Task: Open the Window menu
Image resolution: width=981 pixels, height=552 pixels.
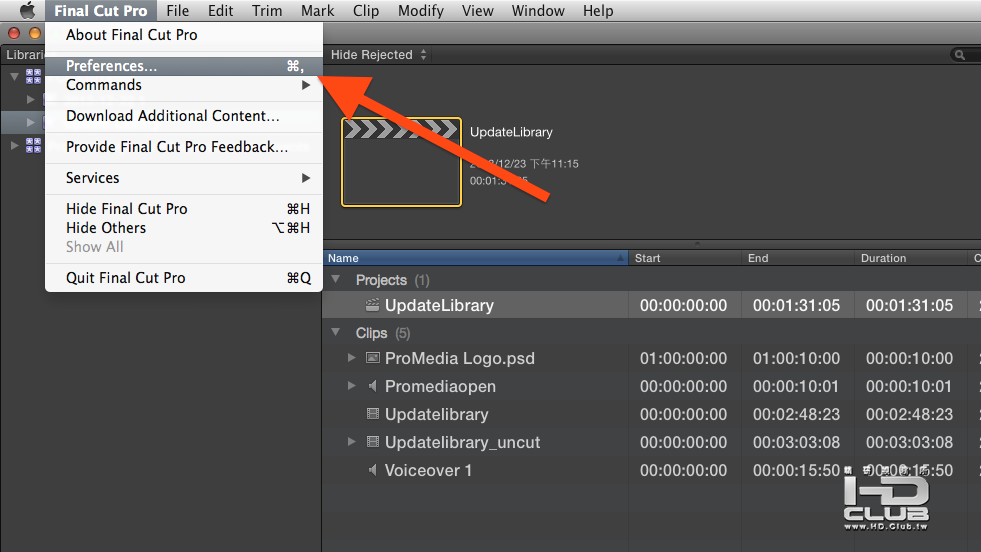Action: (538, 11)
